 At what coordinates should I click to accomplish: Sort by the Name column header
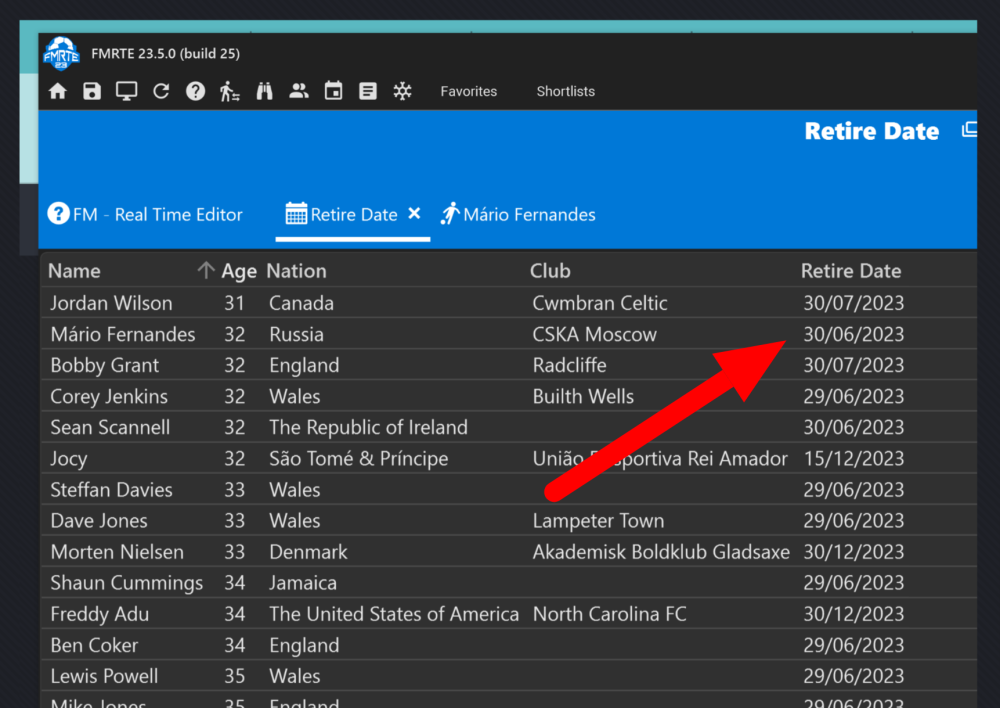(x=74, y=271)
